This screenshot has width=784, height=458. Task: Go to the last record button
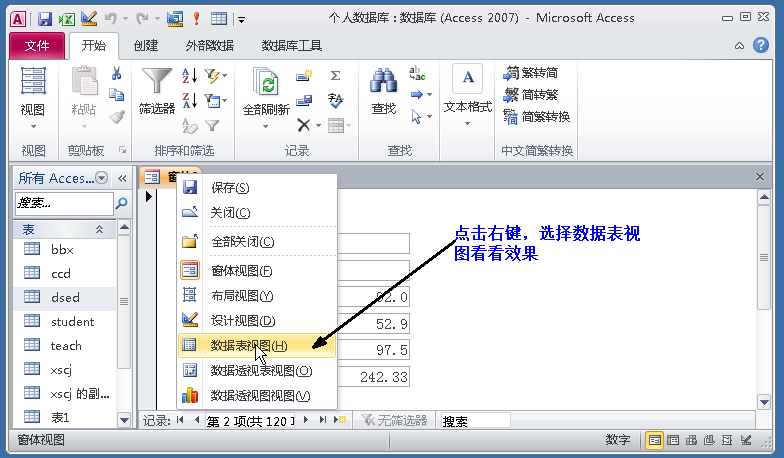322,420
